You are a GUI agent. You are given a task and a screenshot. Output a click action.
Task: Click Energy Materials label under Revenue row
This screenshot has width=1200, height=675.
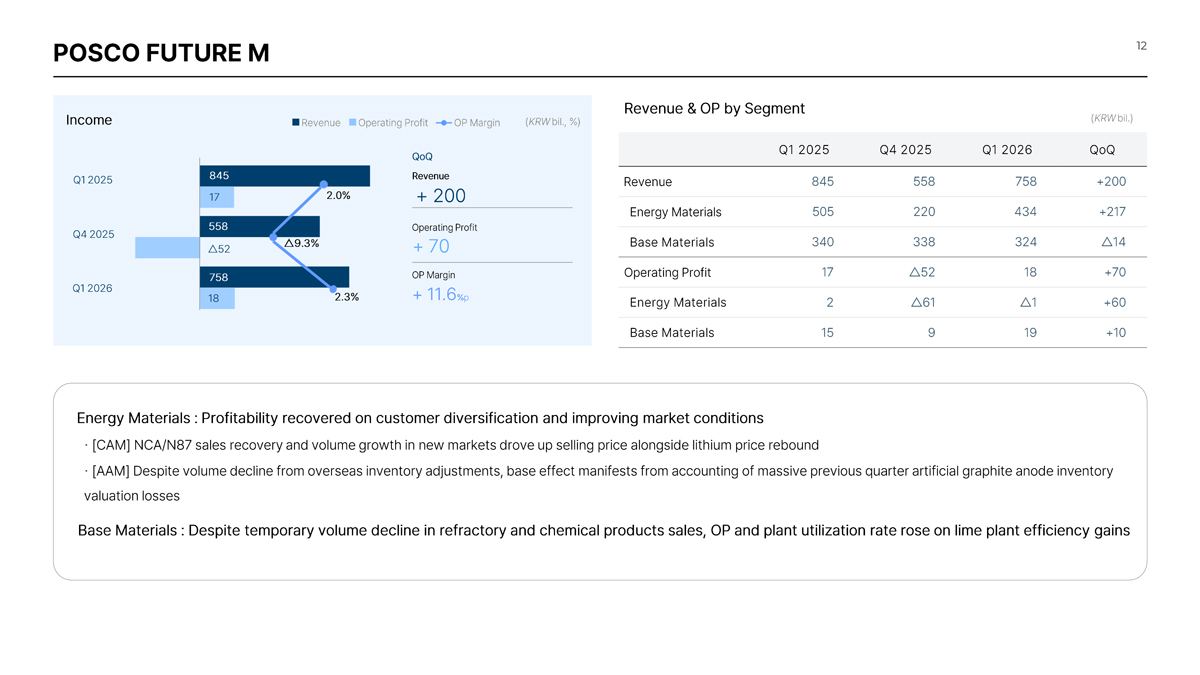676,212
